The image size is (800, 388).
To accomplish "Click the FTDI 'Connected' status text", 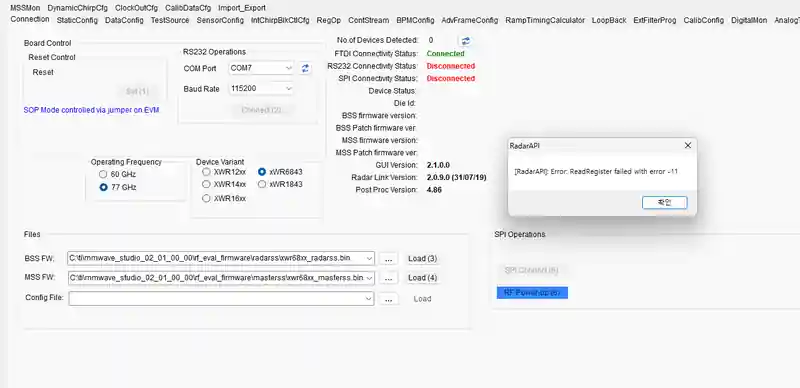I will tap(445, 54).
